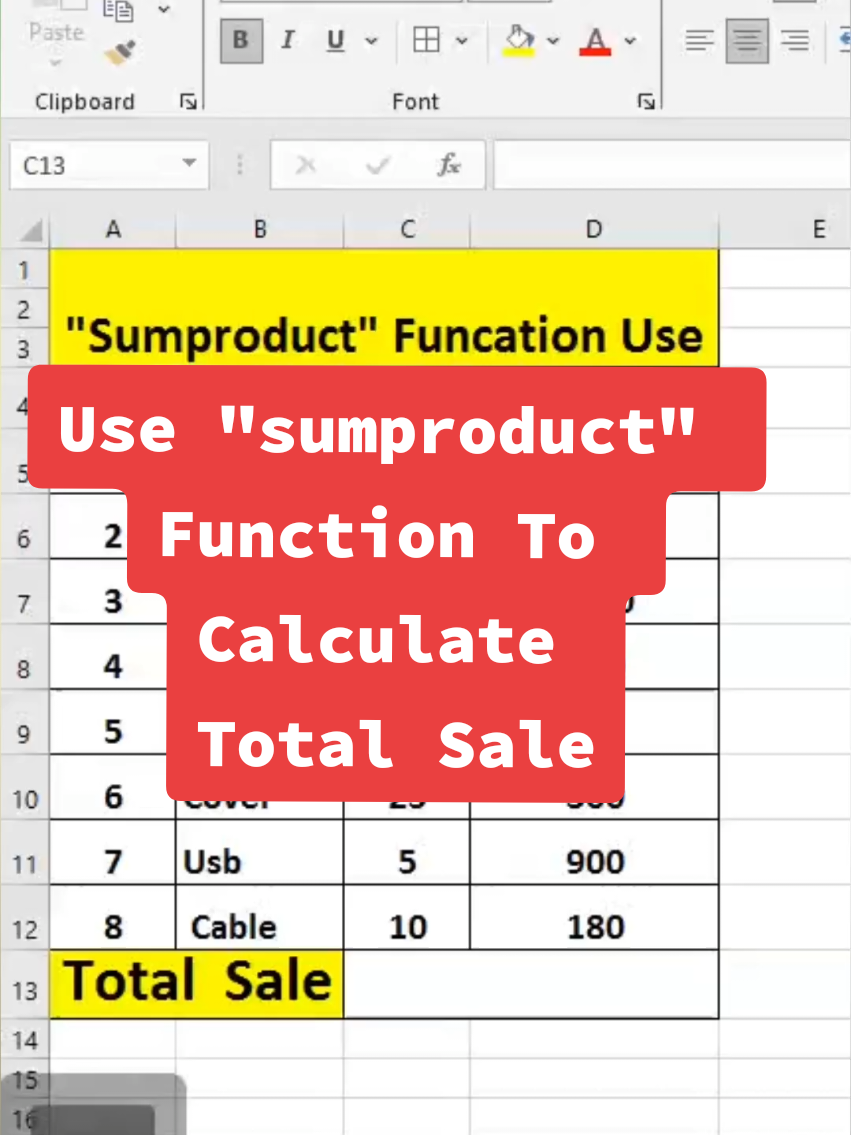Open the Insert Function fx button

pyautogui.click(x=449, y=166)
